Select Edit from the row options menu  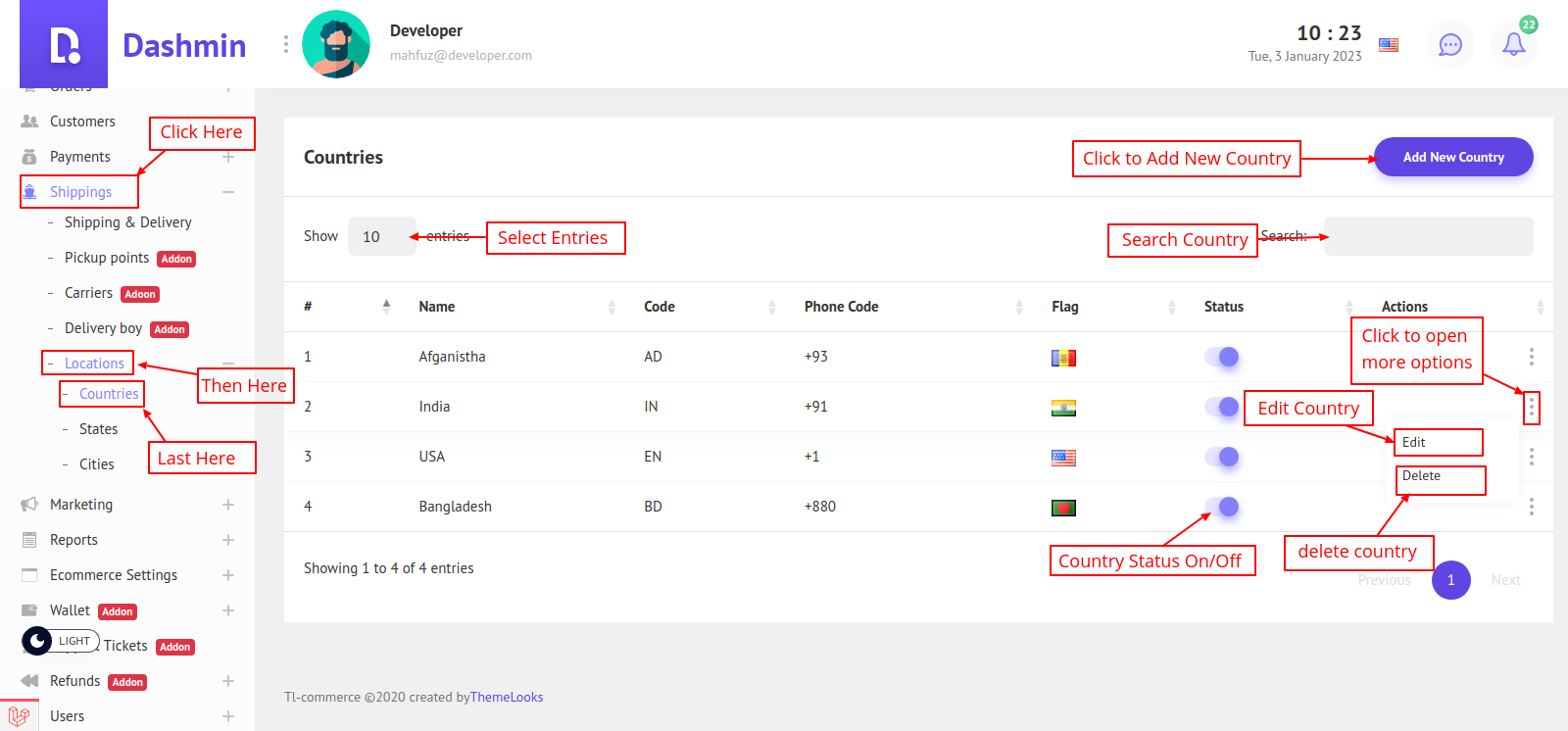1414,443
